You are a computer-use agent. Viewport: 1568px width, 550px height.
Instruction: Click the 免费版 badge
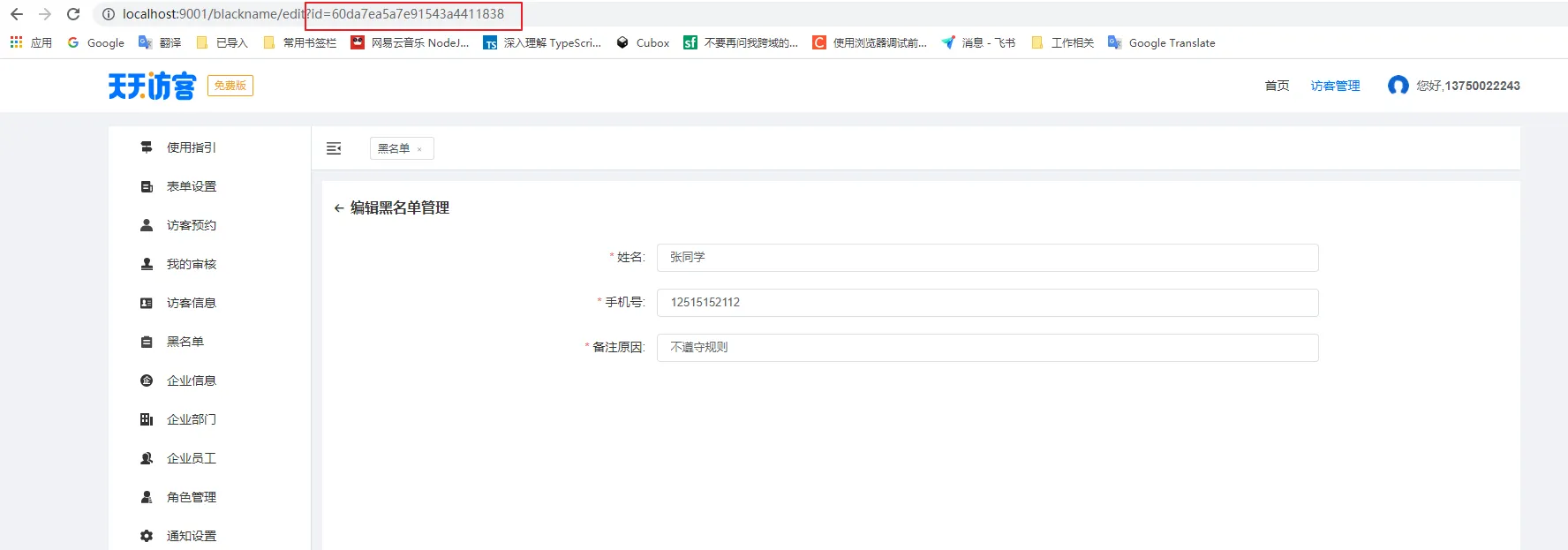click(x=230, y=86)
